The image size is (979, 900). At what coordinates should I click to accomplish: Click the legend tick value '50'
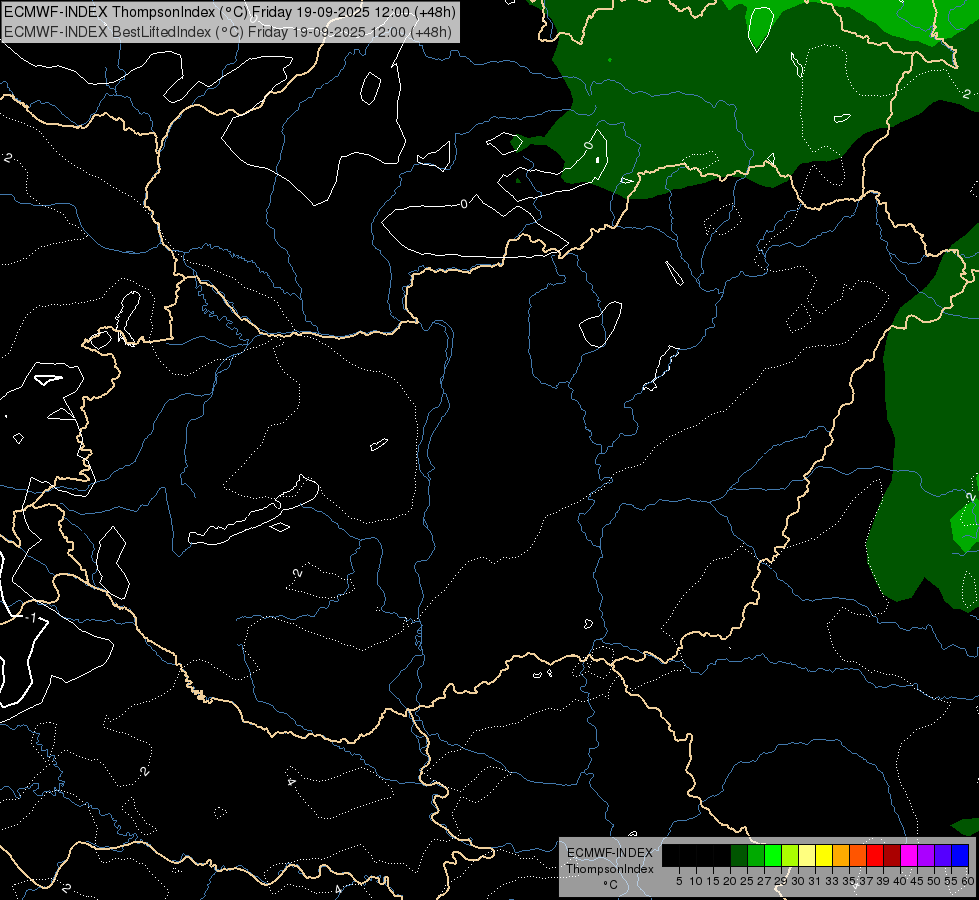click(933, 881)
